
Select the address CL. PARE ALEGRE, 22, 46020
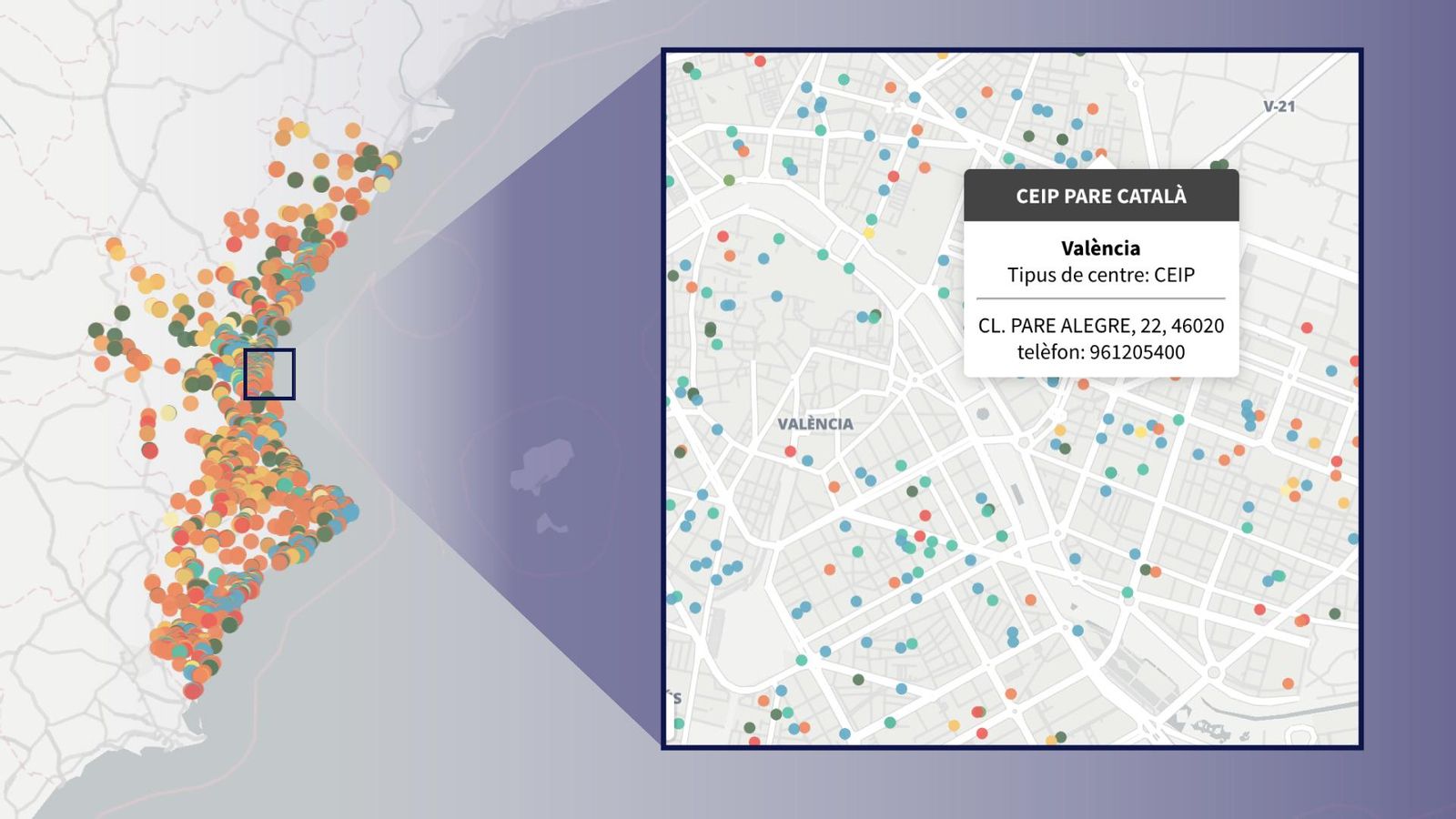(1100, 326)
